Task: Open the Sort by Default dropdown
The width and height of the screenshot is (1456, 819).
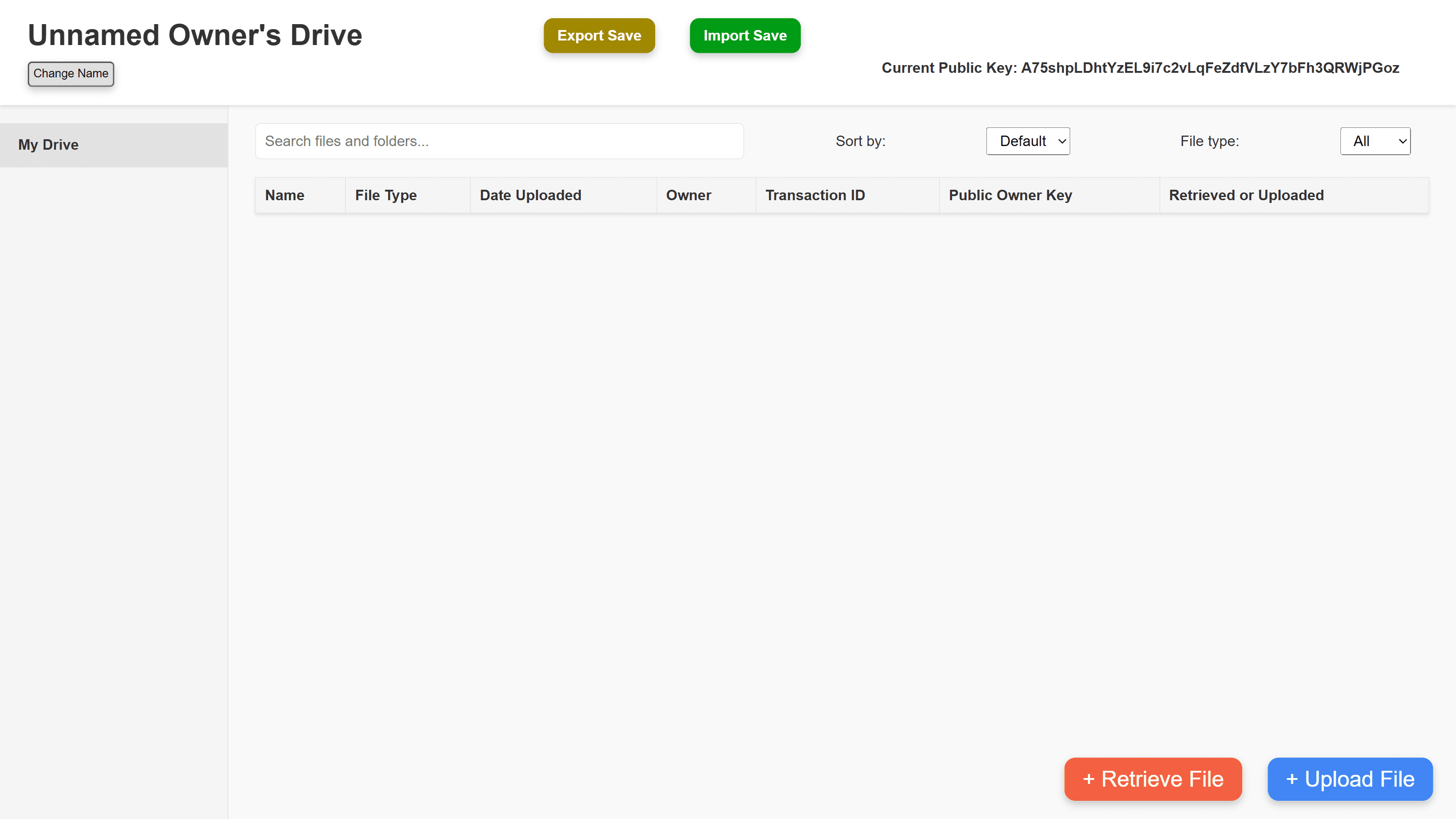Action: click(x=1027, y=141)
